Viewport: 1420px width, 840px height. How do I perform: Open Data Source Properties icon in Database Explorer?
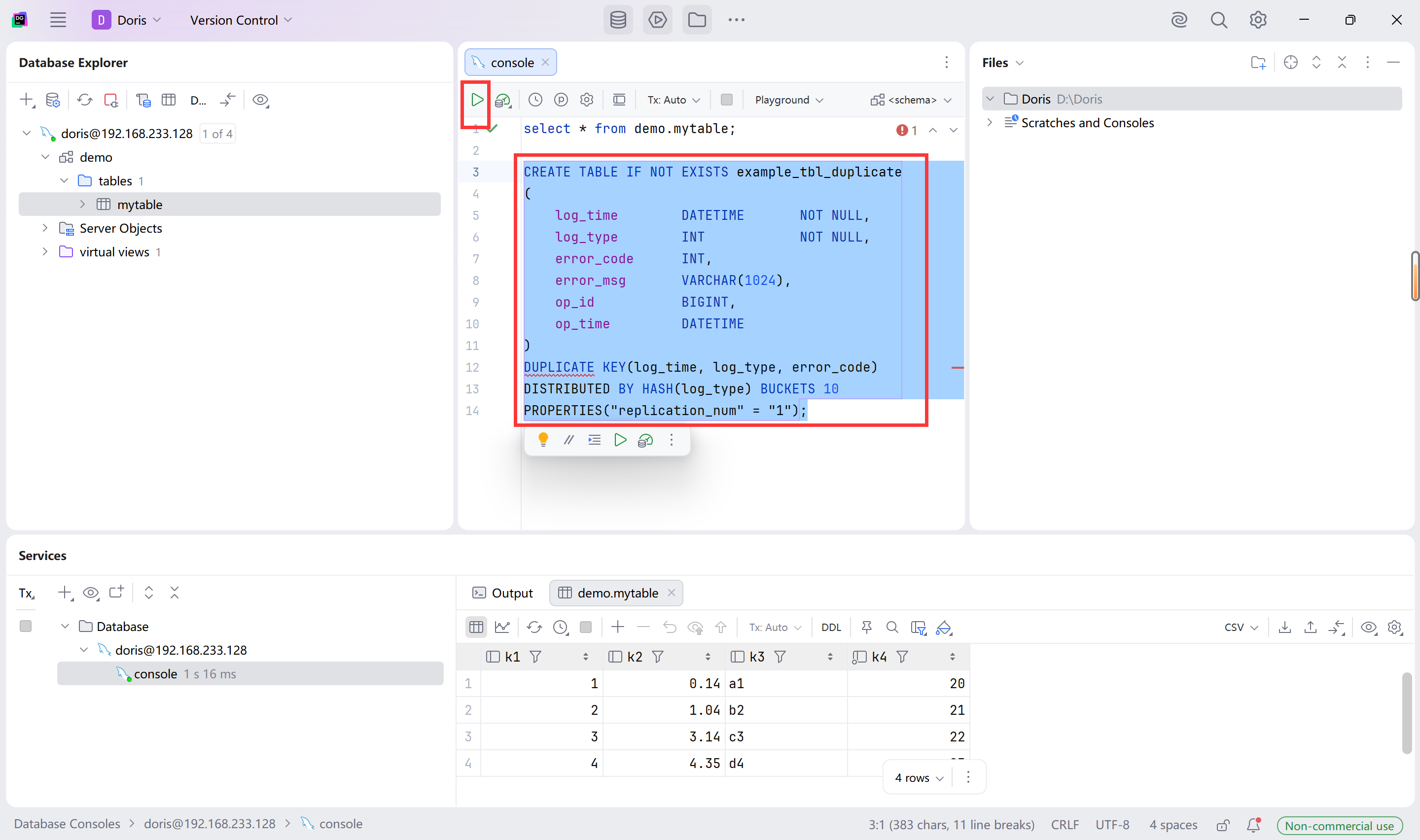click(53, 100)
